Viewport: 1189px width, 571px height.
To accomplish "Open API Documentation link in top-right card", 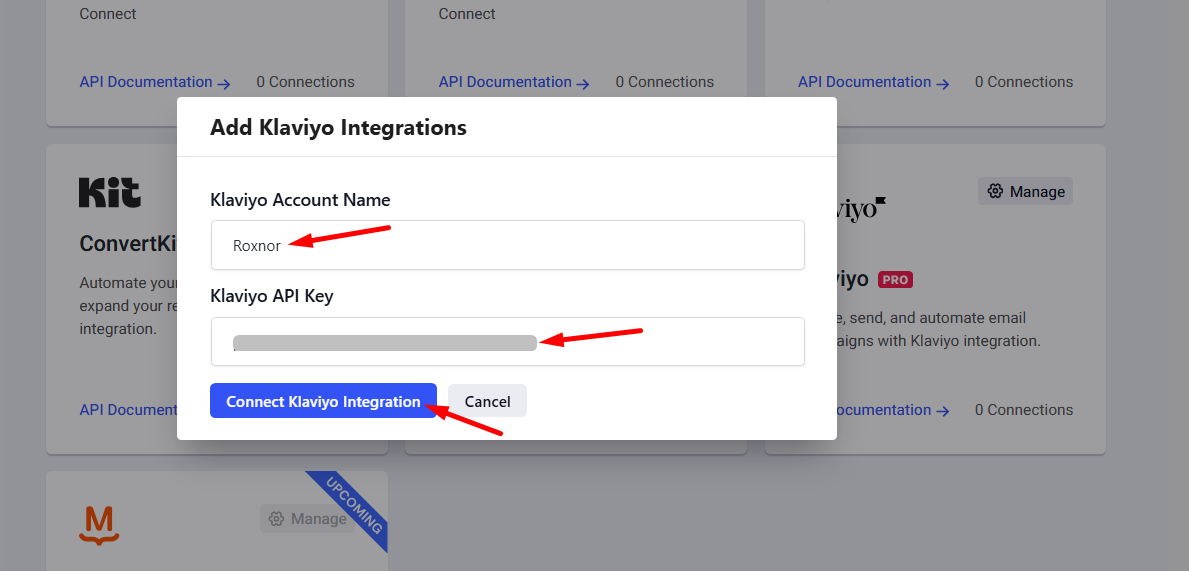I will coord(874,82).
